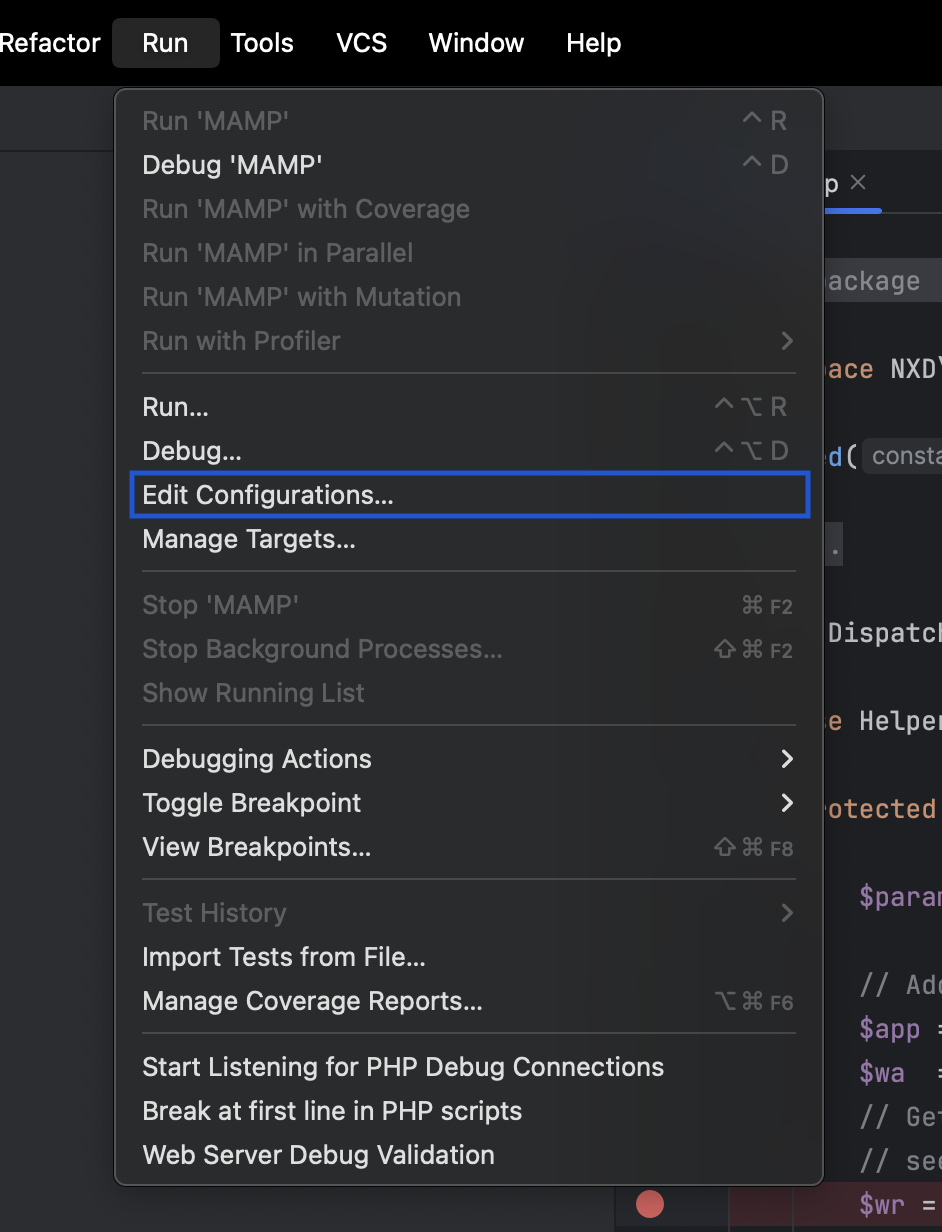Open the Window menu
The width and height of the screenshot is (942, 1232).
point(475,42)
